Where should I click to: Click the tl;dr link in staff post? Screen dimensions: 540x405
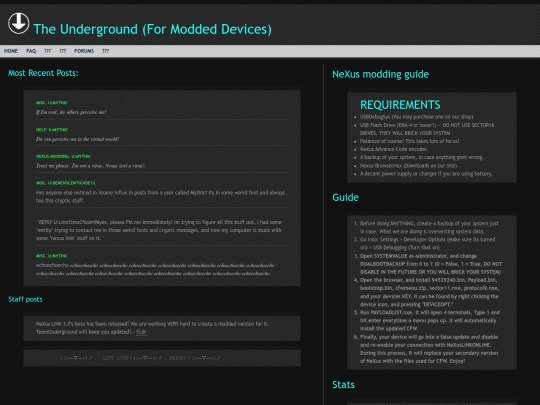click(x=141, y=332)
